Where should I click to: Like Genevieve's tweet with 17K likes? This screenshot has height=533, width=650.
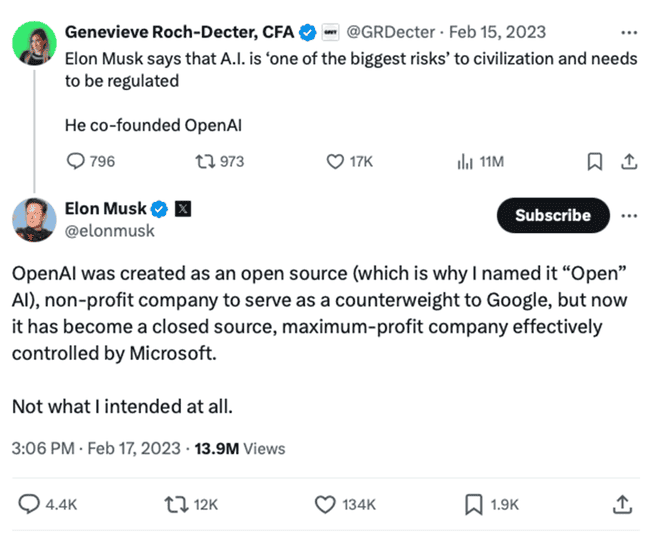[x=338, y=161]
